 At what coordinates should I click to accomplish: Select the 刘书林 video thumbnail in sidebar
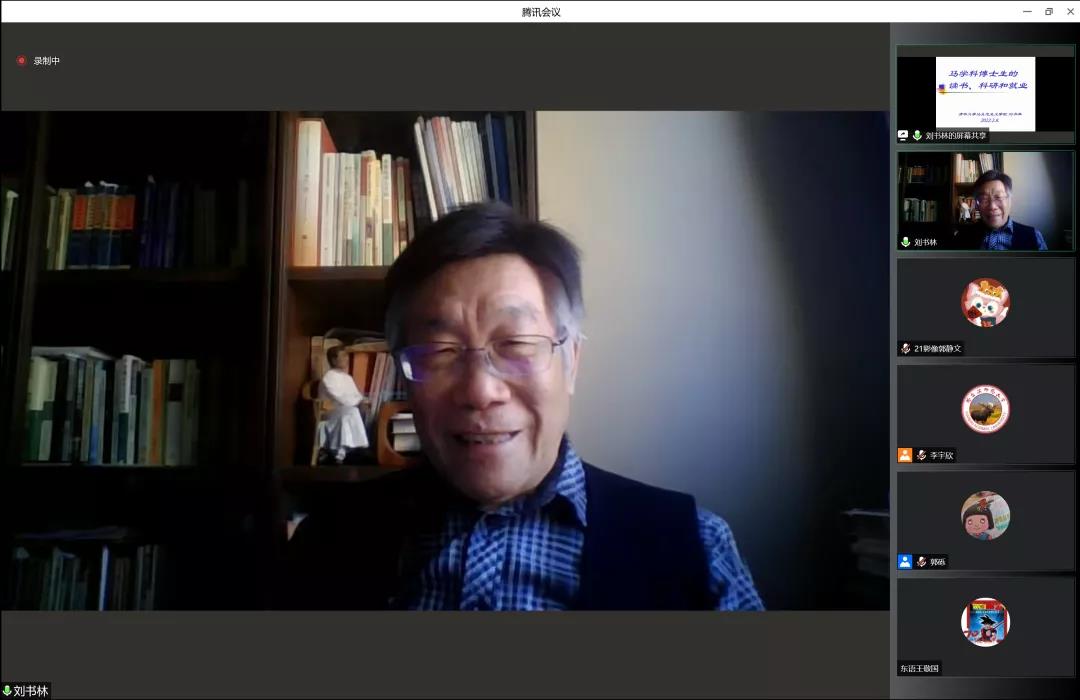(985, 200)
